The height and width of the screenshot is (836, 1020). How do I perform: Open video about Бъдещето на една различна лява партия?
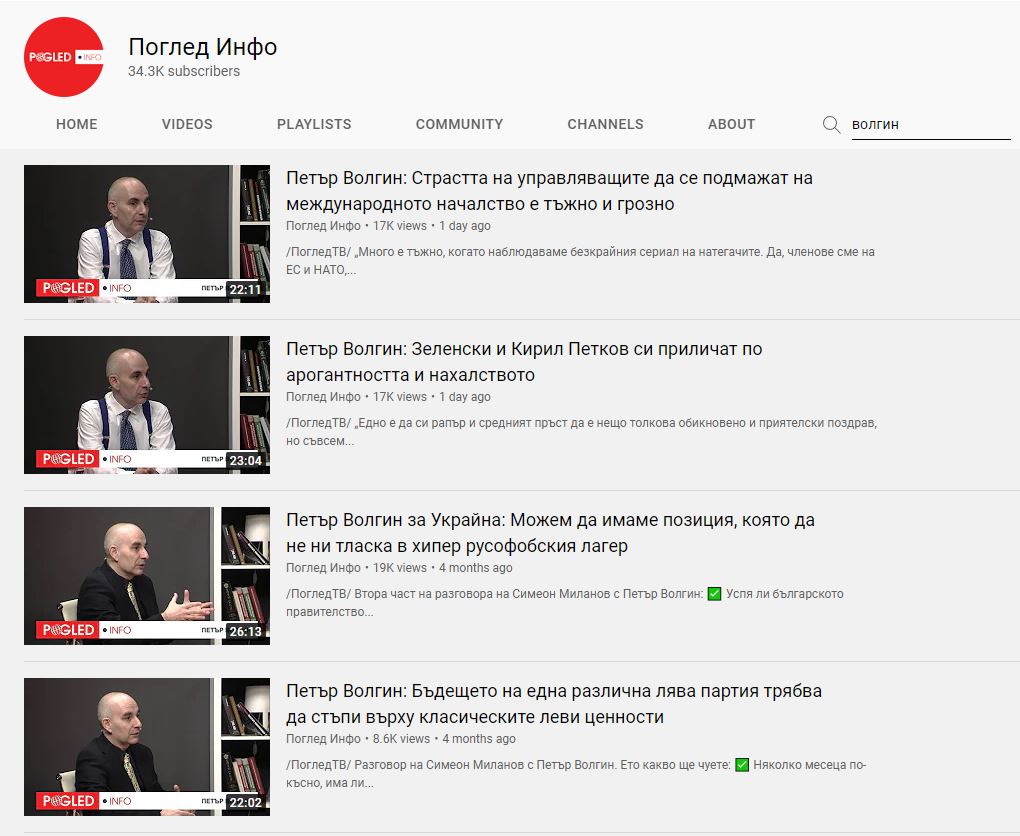554,704
